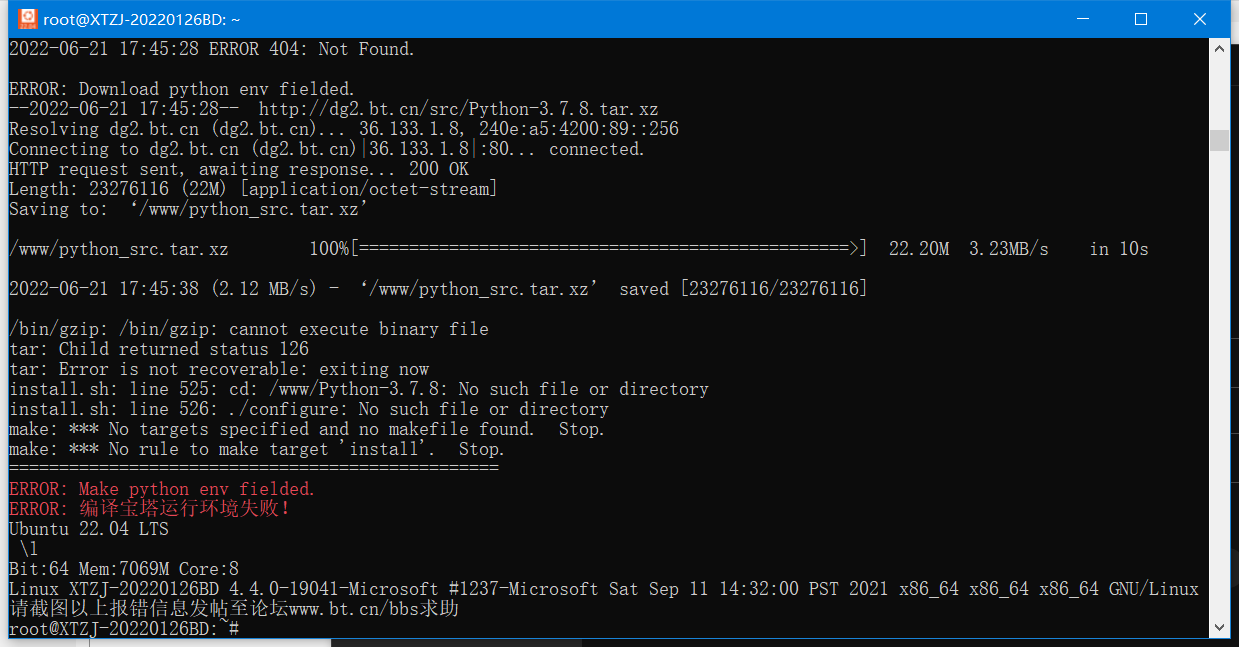The width and height of the screenshot is (1239, 647).
Task: Click the scrollbar up arrow
Action: 1219,48
